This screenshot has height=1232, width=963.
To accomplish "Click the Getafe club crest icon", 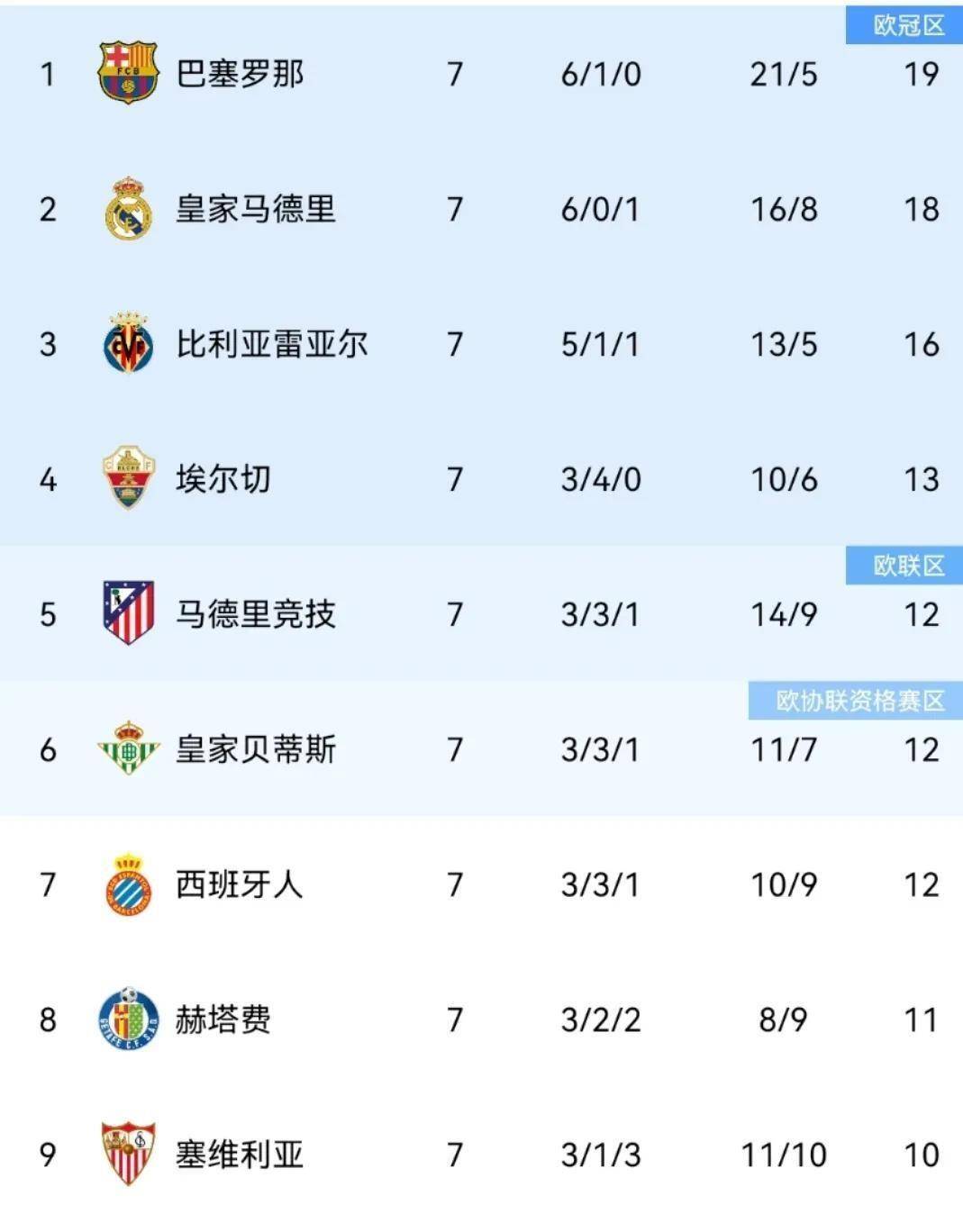I will (x=128, y=1019).
